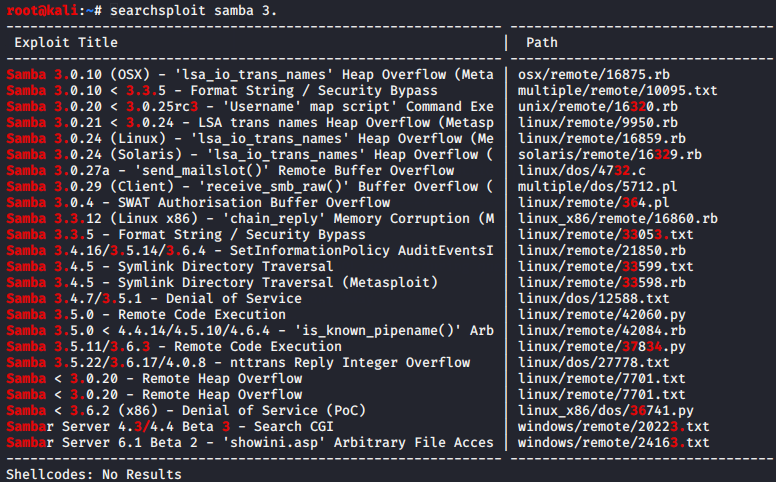Screen dimensions: 776x482
Task: Select path 'windows/remote/24163.txt'
Action: click(x=613, y=442)
